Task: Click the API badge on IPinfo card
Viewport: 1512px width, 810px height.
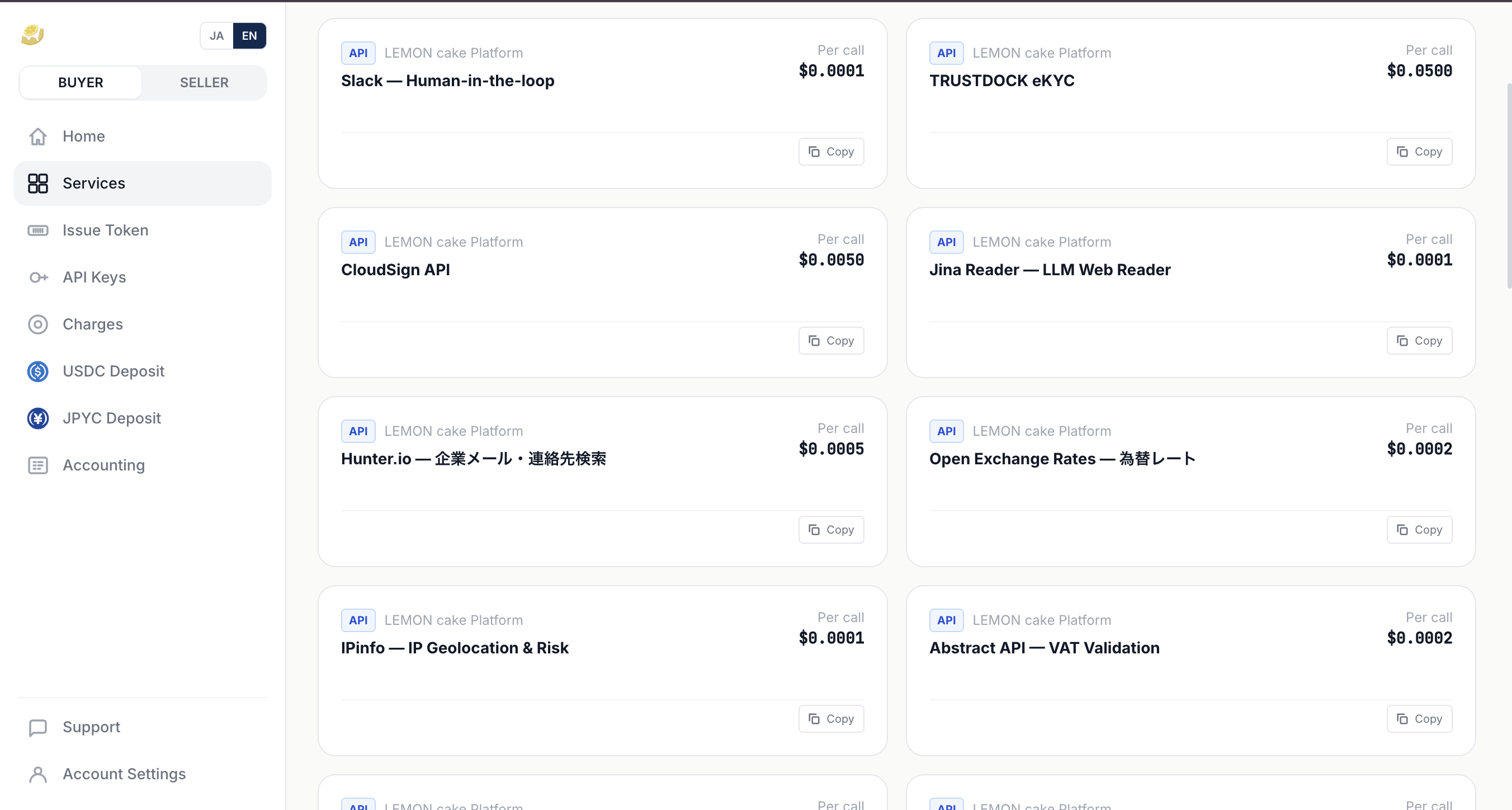Action: coord(358,620)
